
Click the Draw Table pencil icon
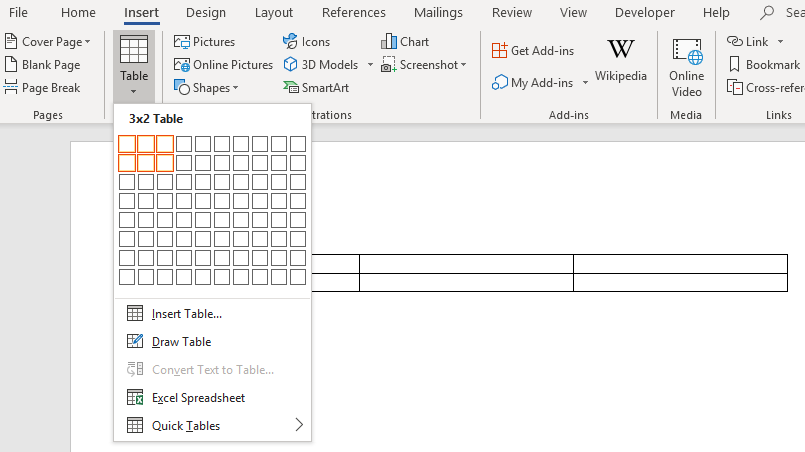click(135, 341)
